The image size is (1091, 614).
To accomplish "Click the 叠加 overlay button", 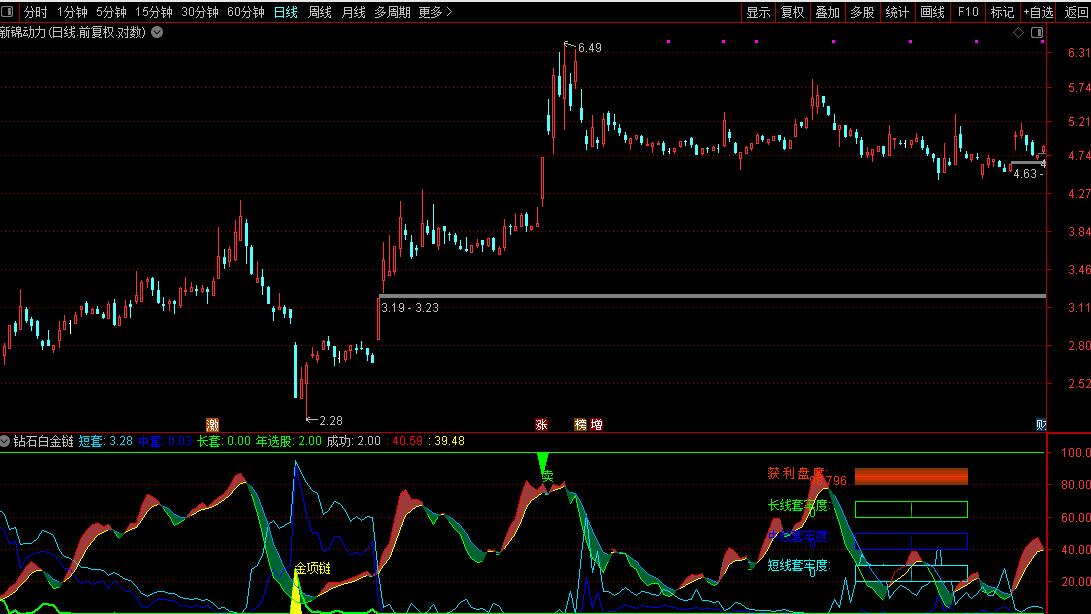I will pos(827,12).
